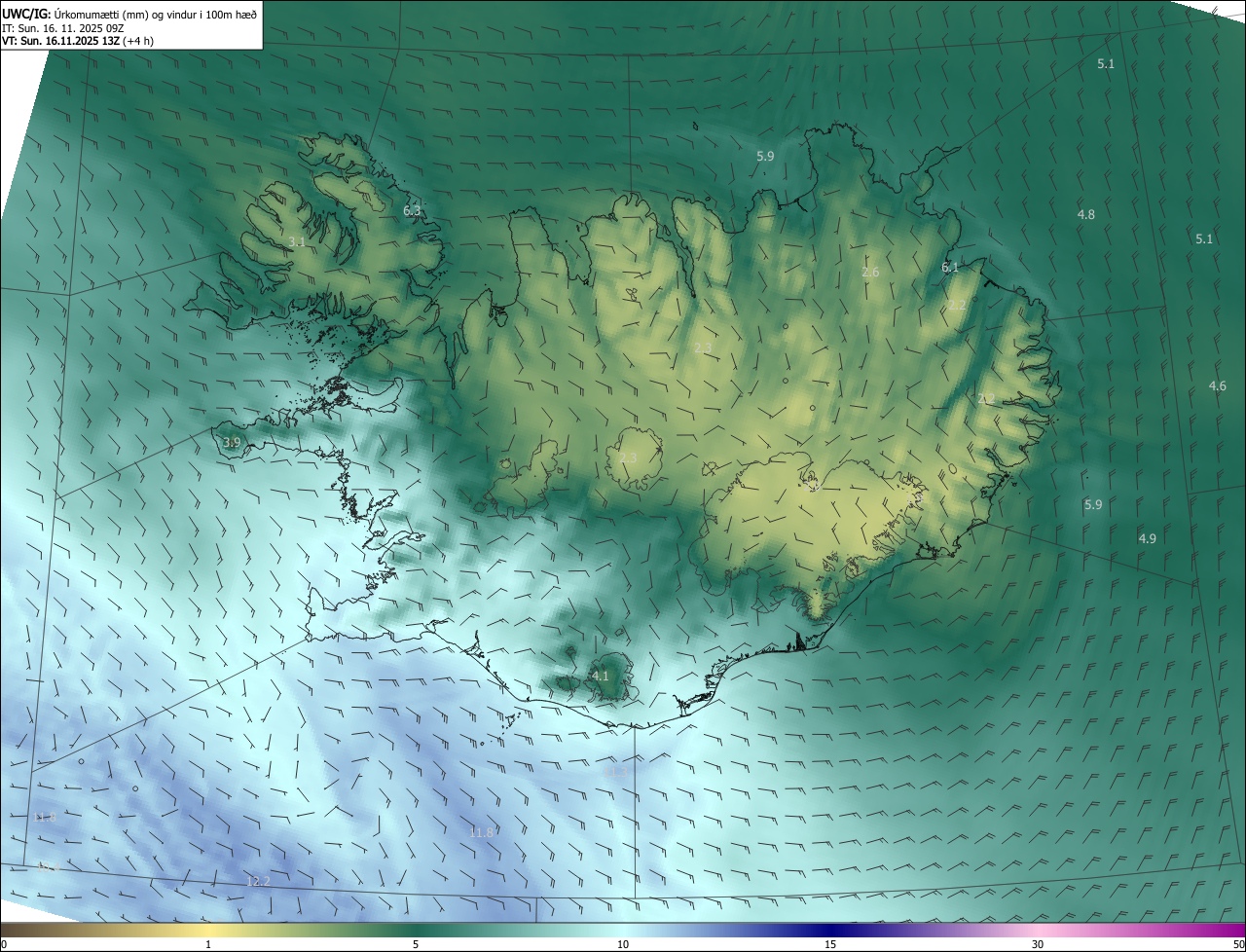Click the 10 tick on color scale

click(x=623, y=944)
